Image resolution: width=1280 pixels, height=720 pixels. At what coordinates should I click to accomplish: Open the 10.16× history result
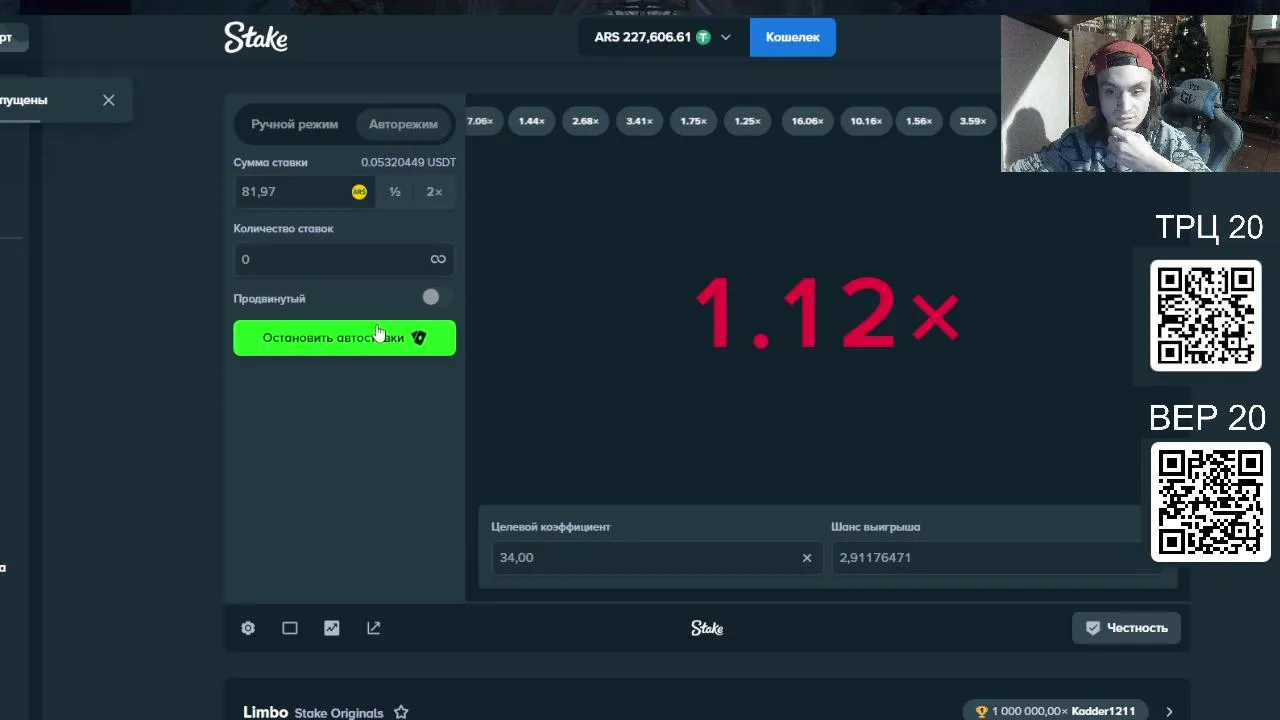pyautogui.click(x=866, y=121)
